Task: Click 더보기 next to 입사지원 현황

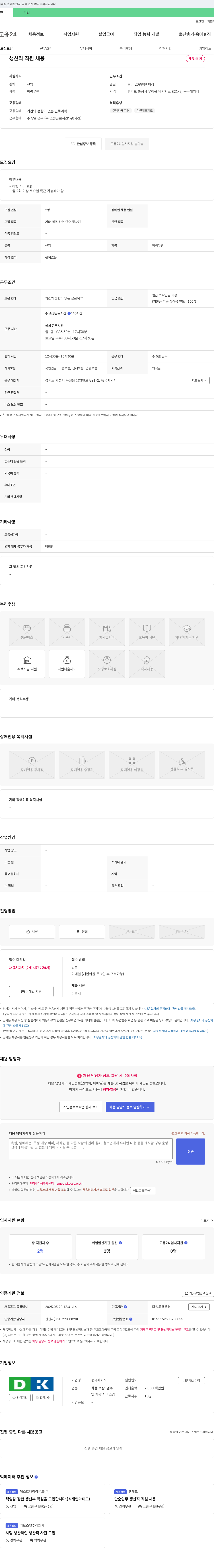Action: coord(207,1220)
